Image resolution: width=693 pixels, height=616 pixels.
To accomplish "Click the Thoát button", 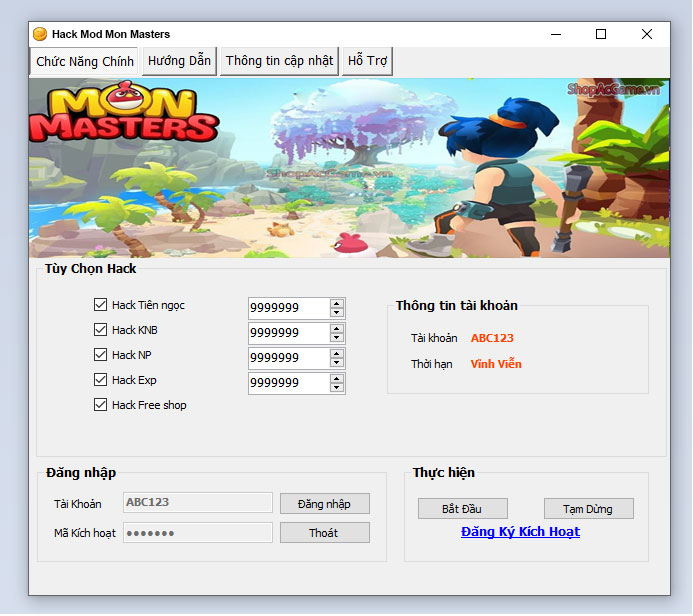I will pos(325,533).
